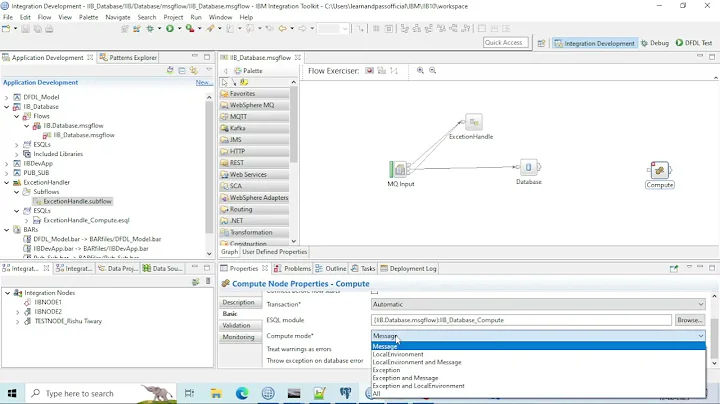Image resolution: width=720 pixels, height=404 pixels.
Task: Click the Browse button for ESQL module
Action: pos(689,320)
